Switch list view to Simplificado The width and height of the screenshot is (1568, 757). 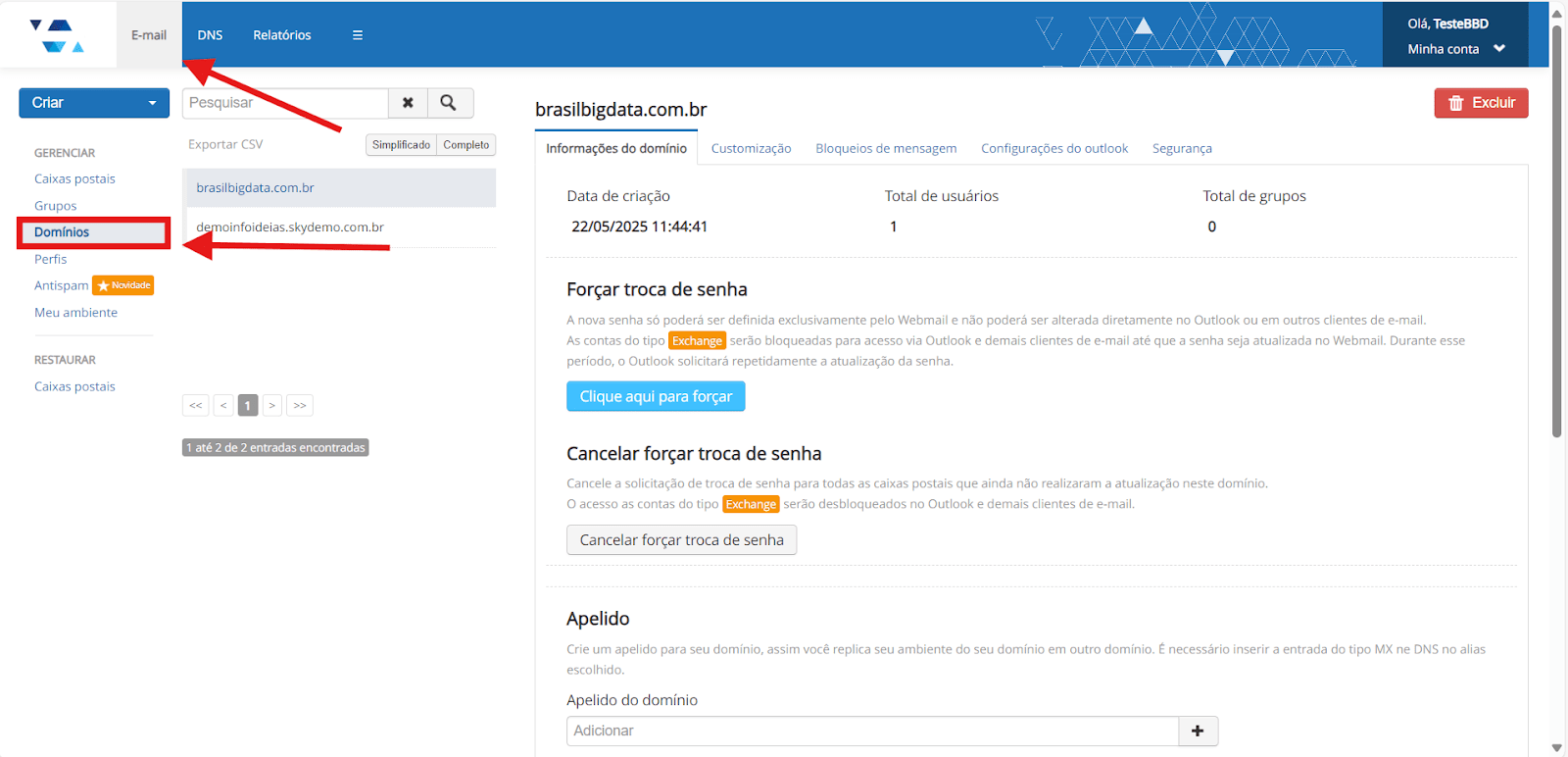pos(401,145)
